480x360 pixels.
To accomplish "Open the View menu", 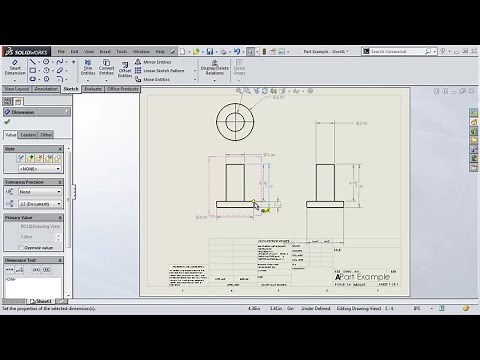I will pos(89,52).
